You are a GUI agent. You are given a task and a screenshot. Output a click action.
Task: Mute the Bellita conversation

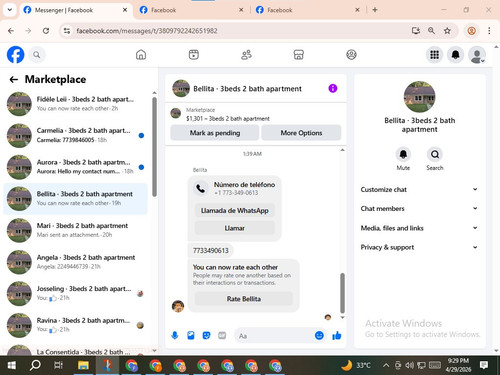coord(403,155)
